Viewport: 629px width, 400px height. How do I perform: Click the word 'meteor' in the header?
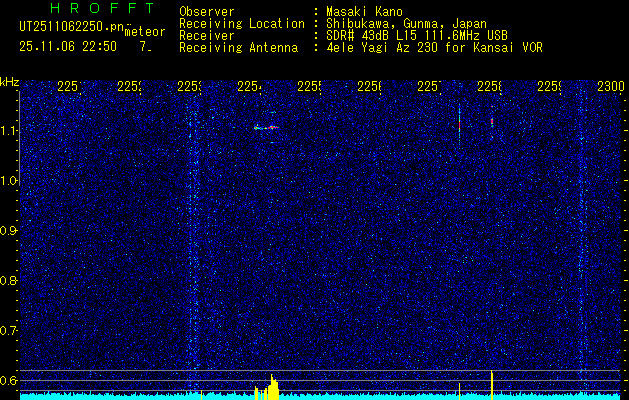[144, 32]
